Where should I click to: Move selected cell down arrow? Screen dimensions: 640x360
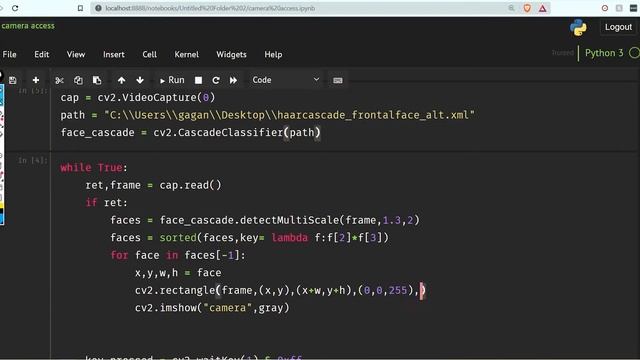[x=140, y=80]
